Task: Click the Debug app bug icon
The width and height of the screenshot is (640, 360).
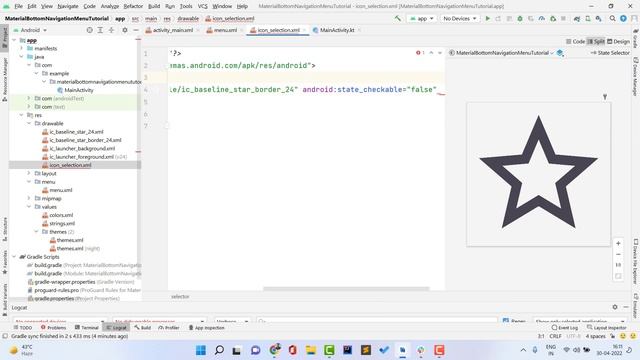Action: point(520,18)
